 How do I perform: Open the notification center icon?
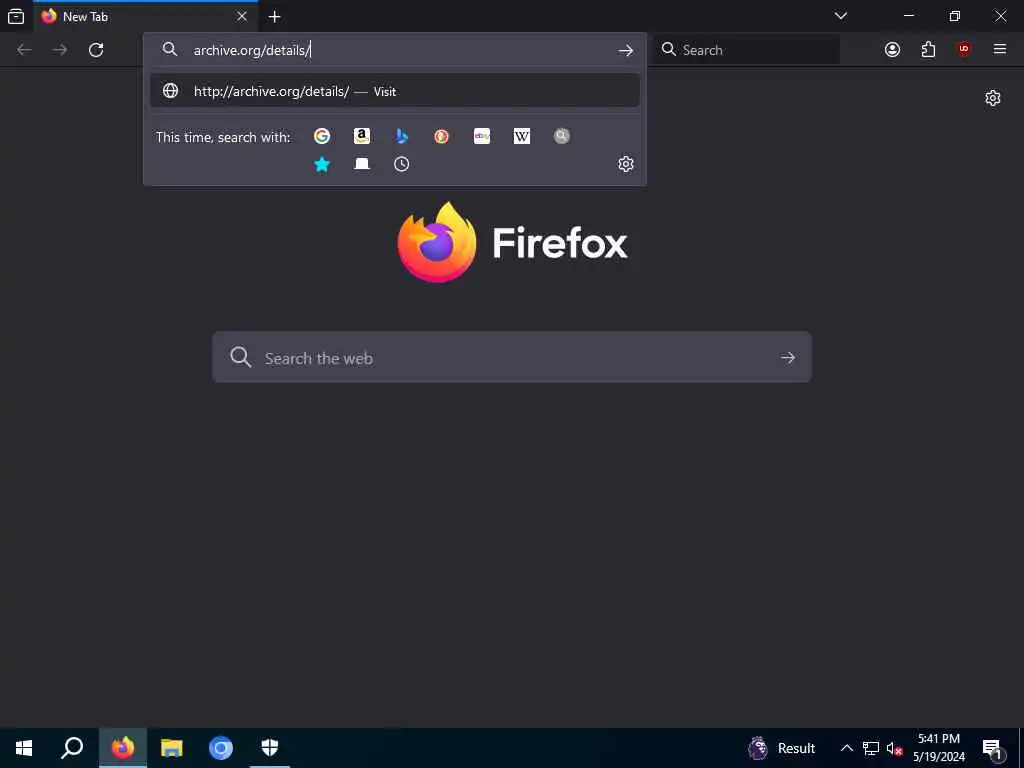[x=993, y=748]
